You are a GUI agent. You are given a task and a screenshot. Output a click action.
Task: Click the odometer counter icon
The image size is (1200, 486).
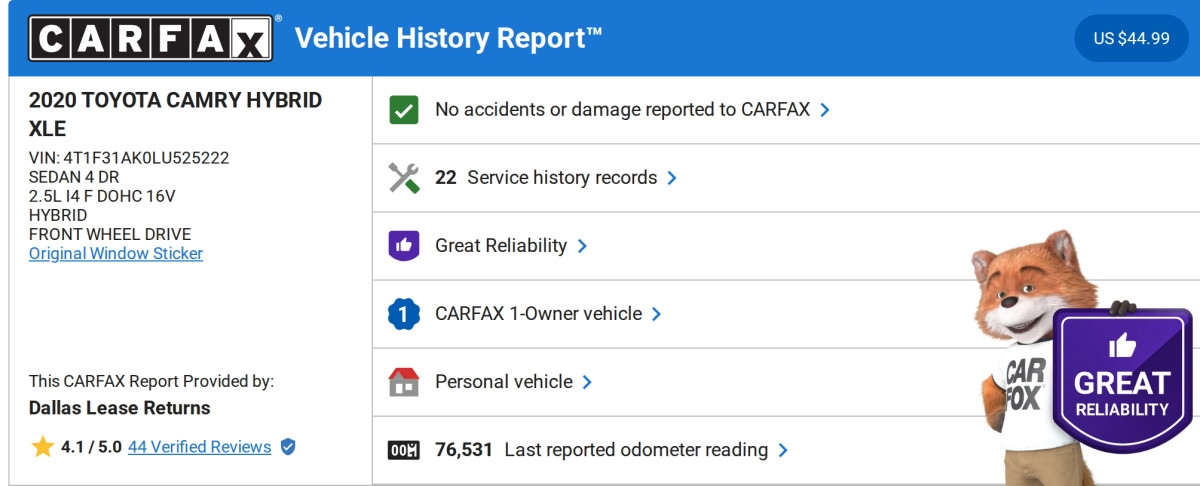(x=403, y=450)
